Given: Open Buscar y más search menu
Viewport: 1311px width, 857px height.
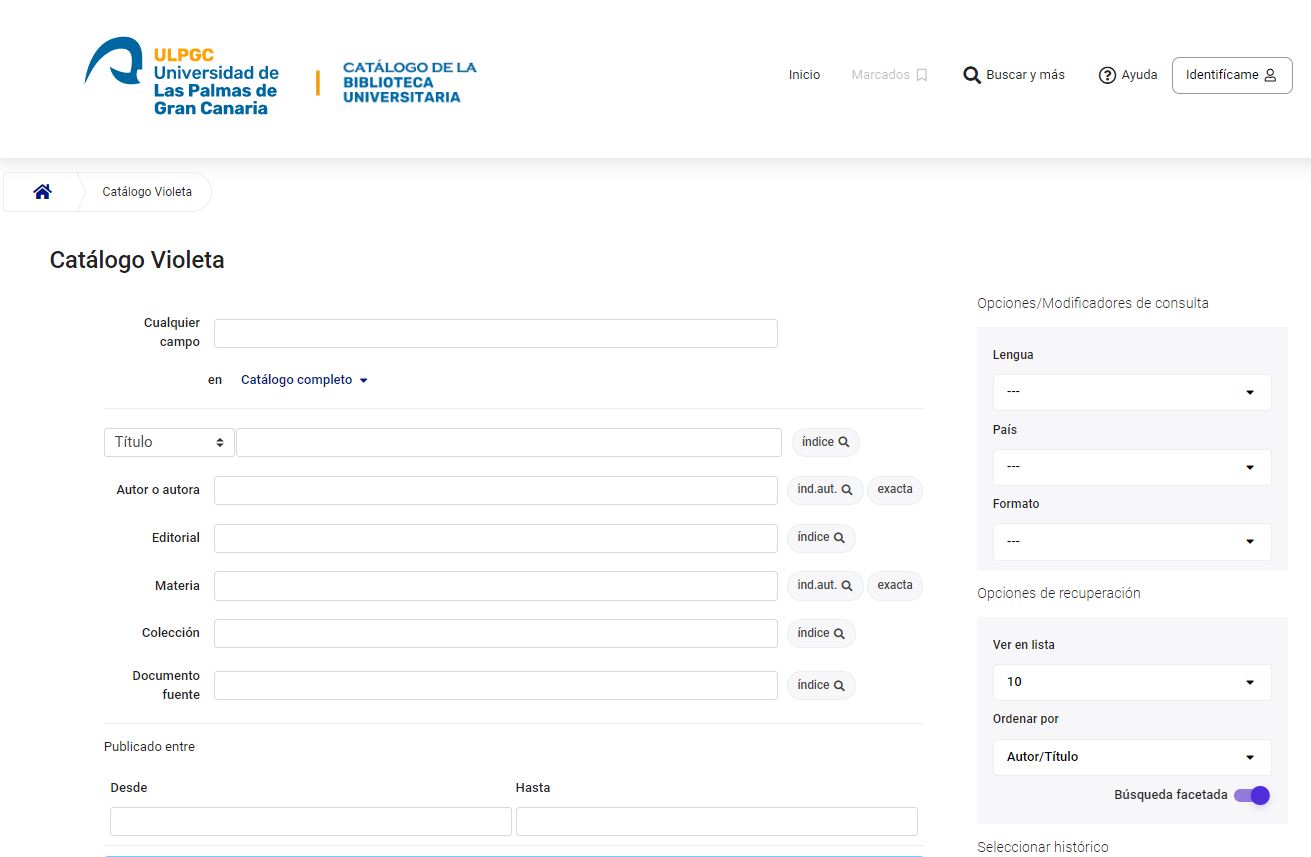Looking at the screenshot, I should [1014, 75].
